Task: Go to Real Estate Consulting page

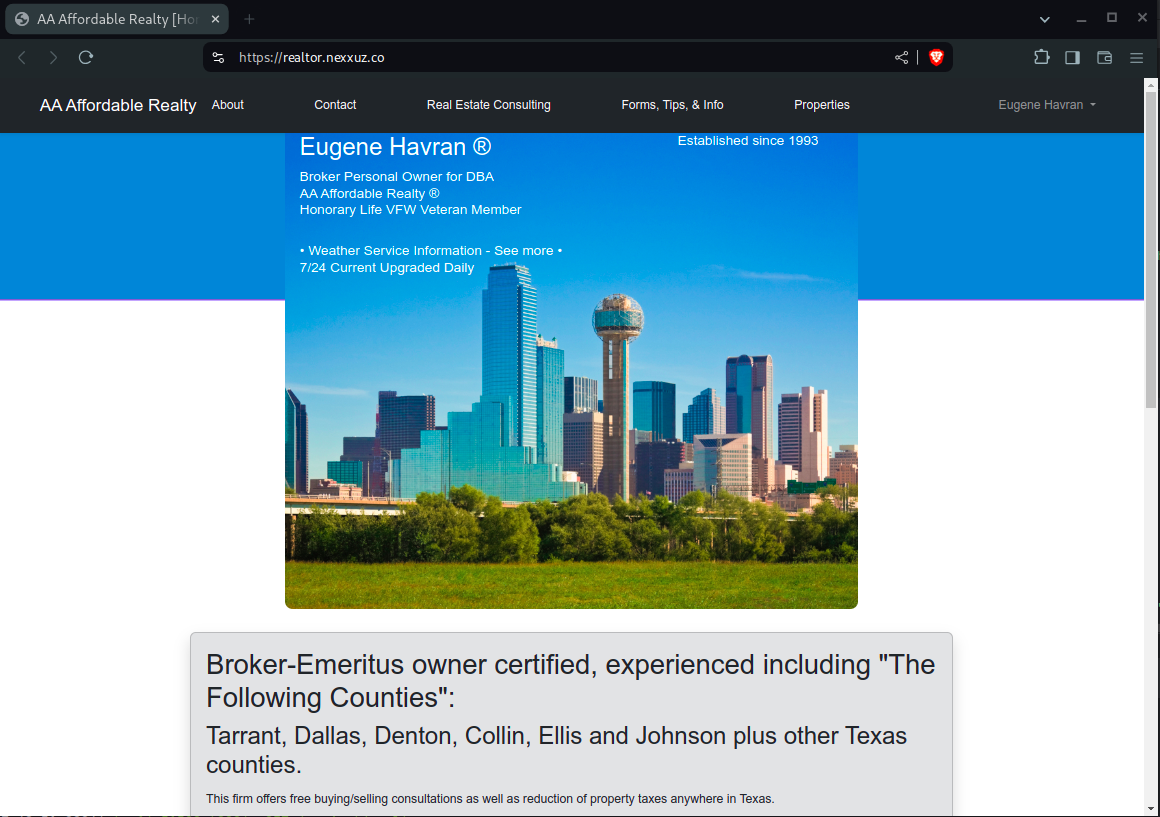Action: tap(488, 105)
